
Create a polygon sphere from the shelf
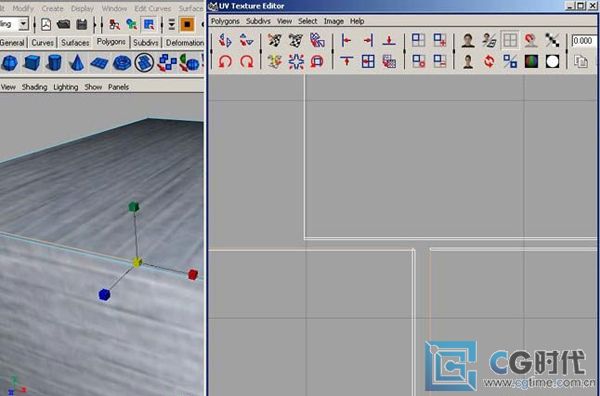tap(10, 63)
